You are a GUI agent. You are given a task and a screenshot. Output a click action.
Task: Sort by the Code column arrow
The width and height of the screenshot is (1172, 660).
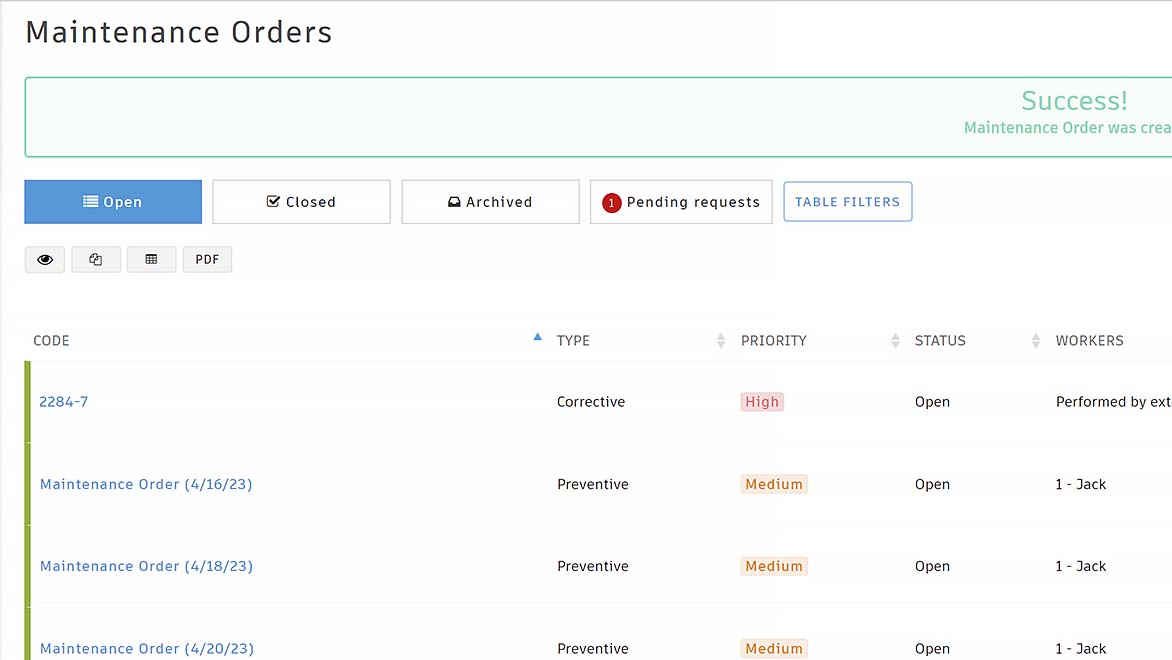(537, 338)
